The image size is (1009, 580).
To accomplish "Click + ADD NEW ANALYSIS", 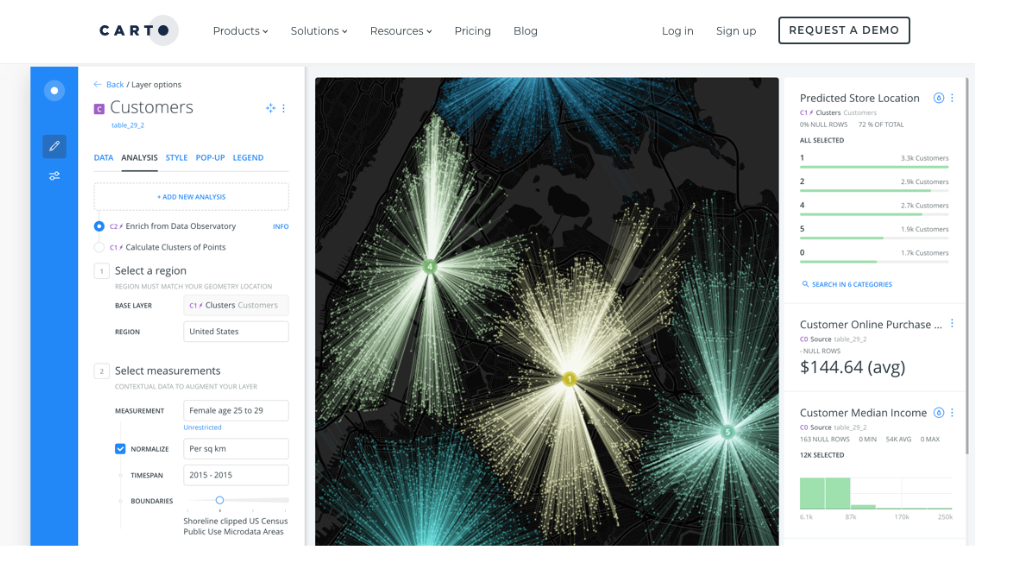I will pyautogui.click(x=191, y=197).
